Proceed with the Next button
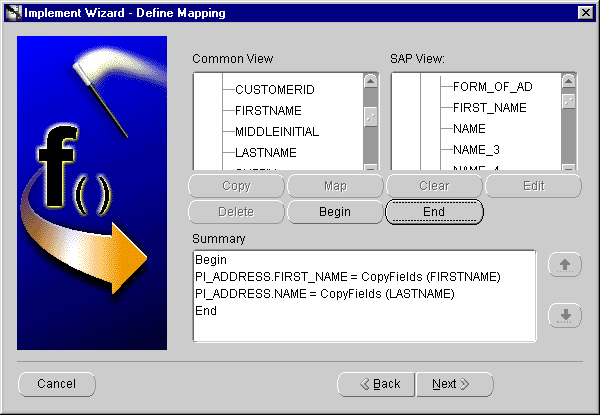The height and width of the screenshot is (415, 600). [x=455, y=384]
